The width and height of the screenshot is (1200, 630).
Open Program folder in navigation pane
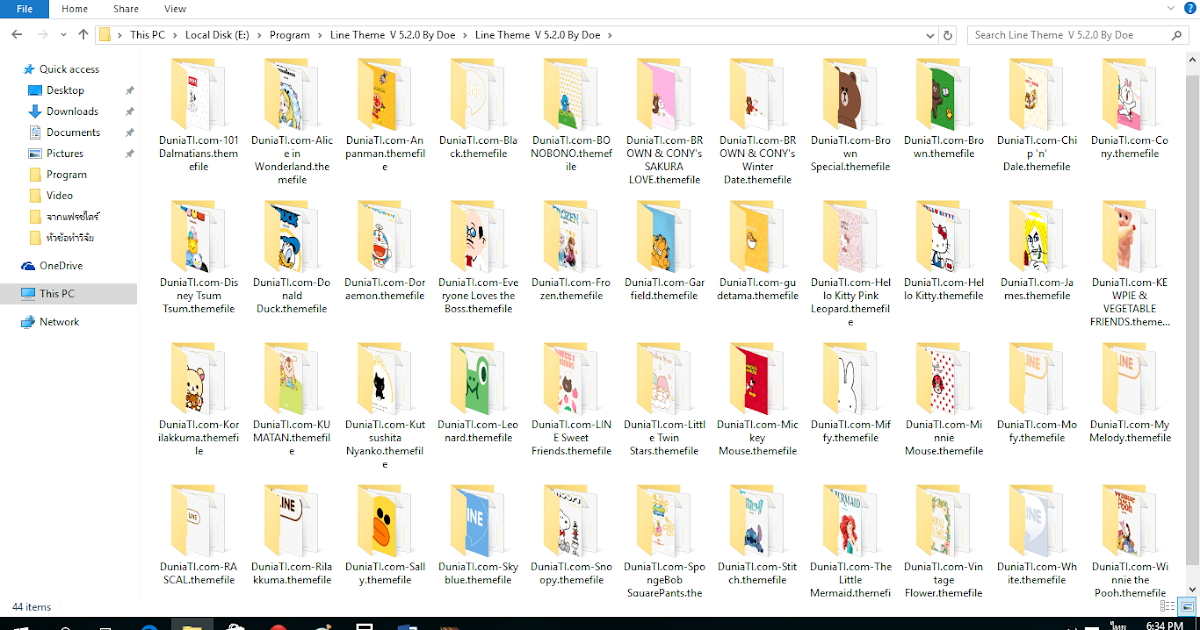(x=66, y=174)
